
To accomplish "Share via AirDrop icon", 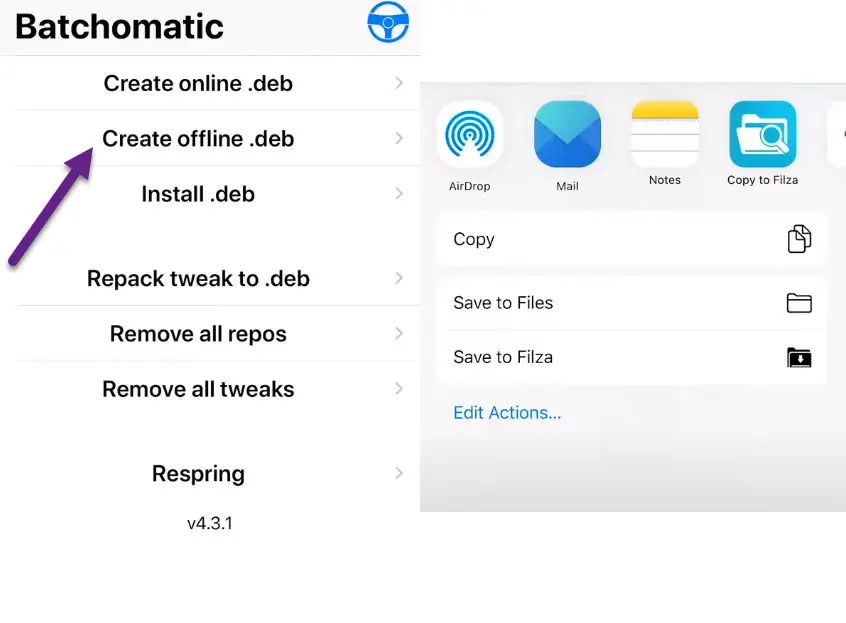I will (x=469, y=134).
